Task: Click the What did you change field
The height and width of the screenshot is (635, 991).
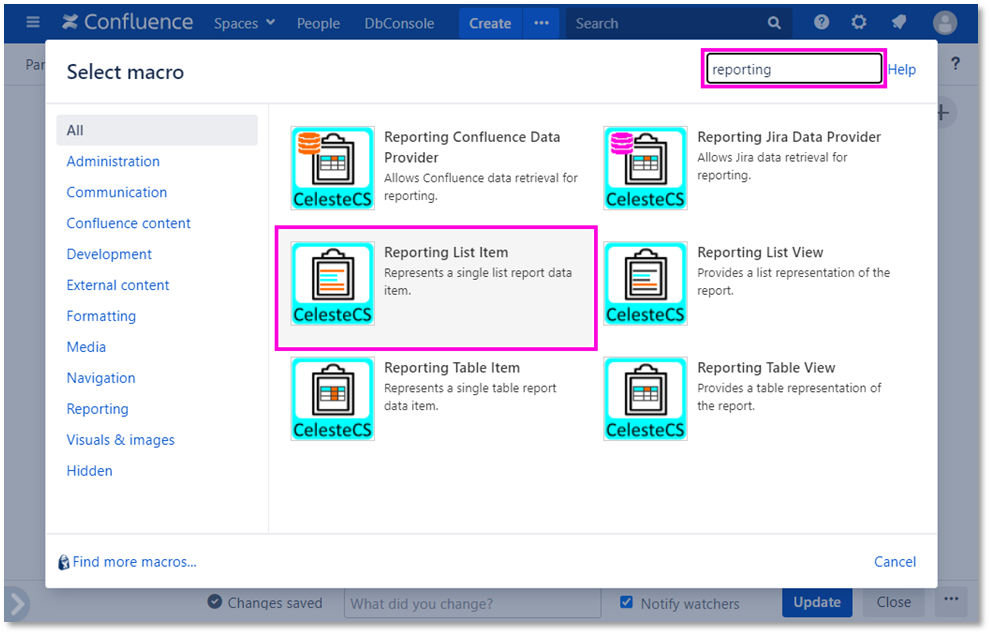Action: coord(472,603)
